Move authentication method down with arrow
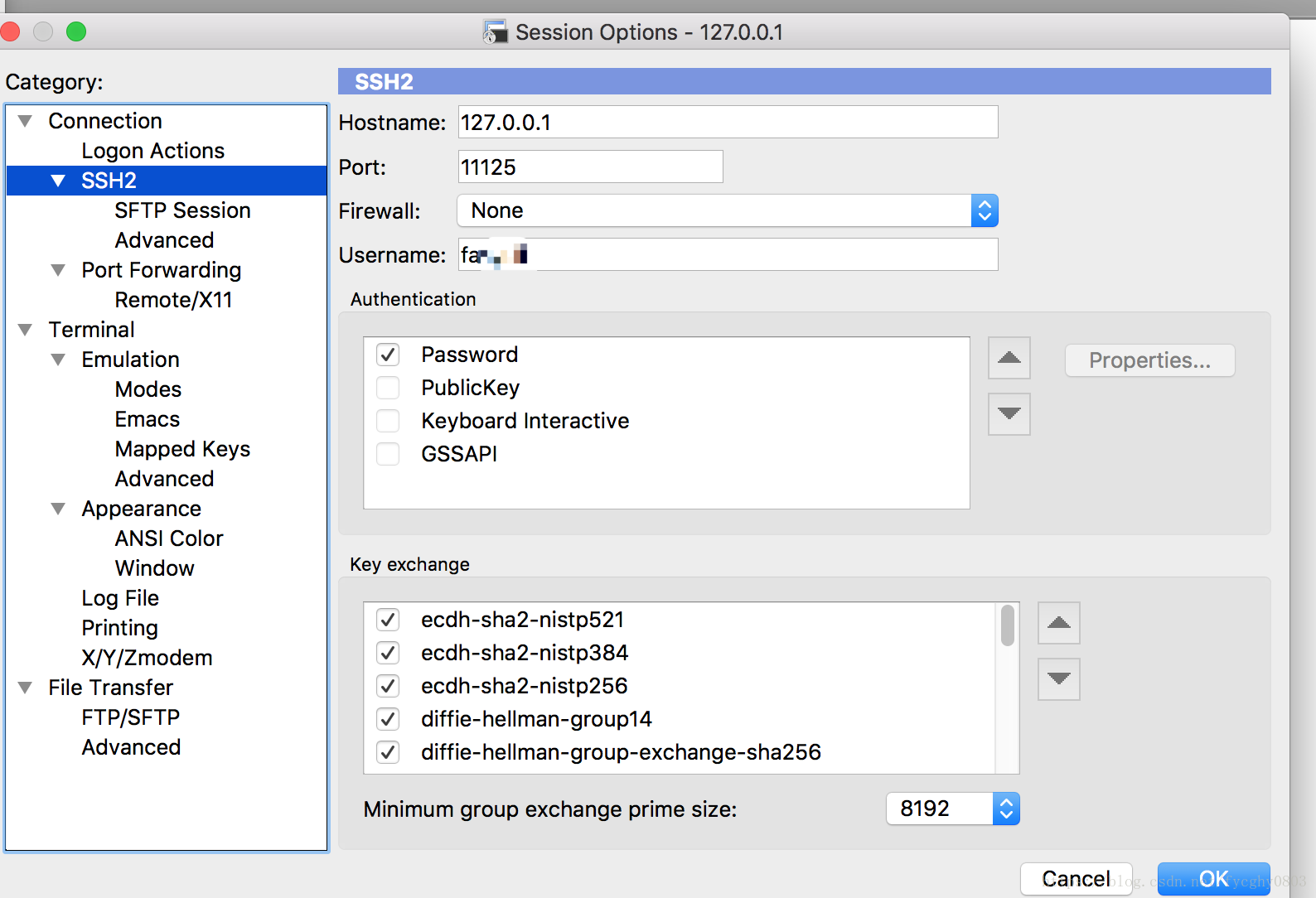Screen dimensions: 1316x898 click(1009, 413)
